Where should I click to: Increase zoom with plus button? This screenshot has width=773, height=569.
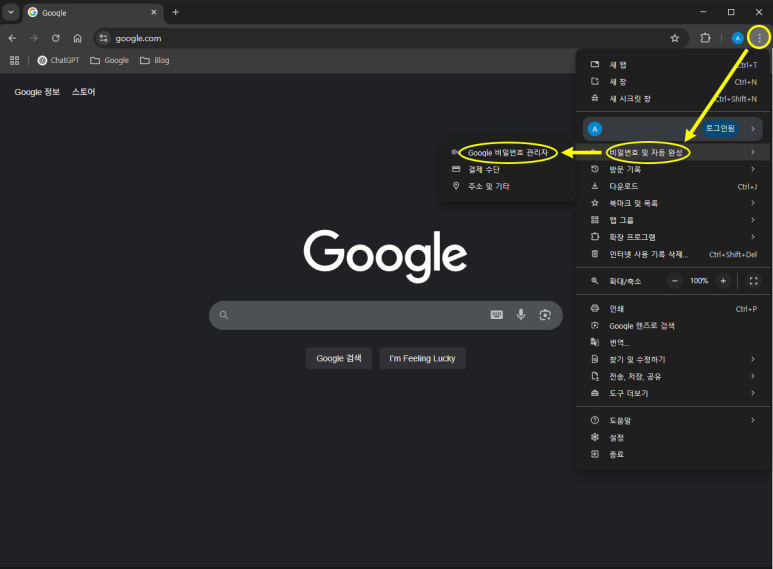coord(723,281)
